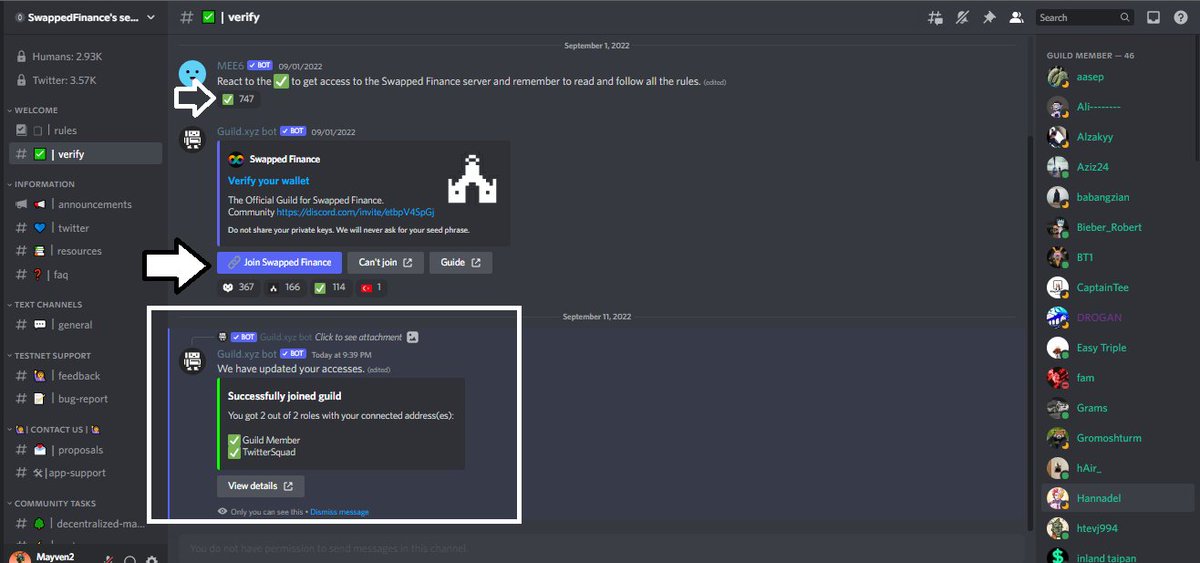Click BT1 avatar in member list
The width and height of the screenshot is (1200, 563).
(x=1058, y=257)
